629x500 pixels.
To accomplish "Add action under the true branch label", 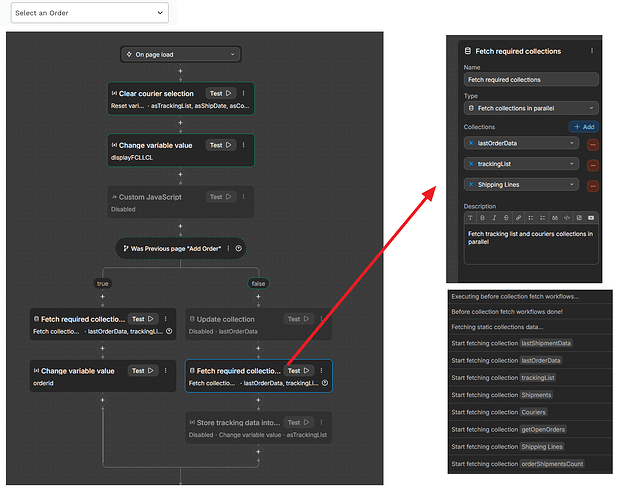I will coord(103,297).
